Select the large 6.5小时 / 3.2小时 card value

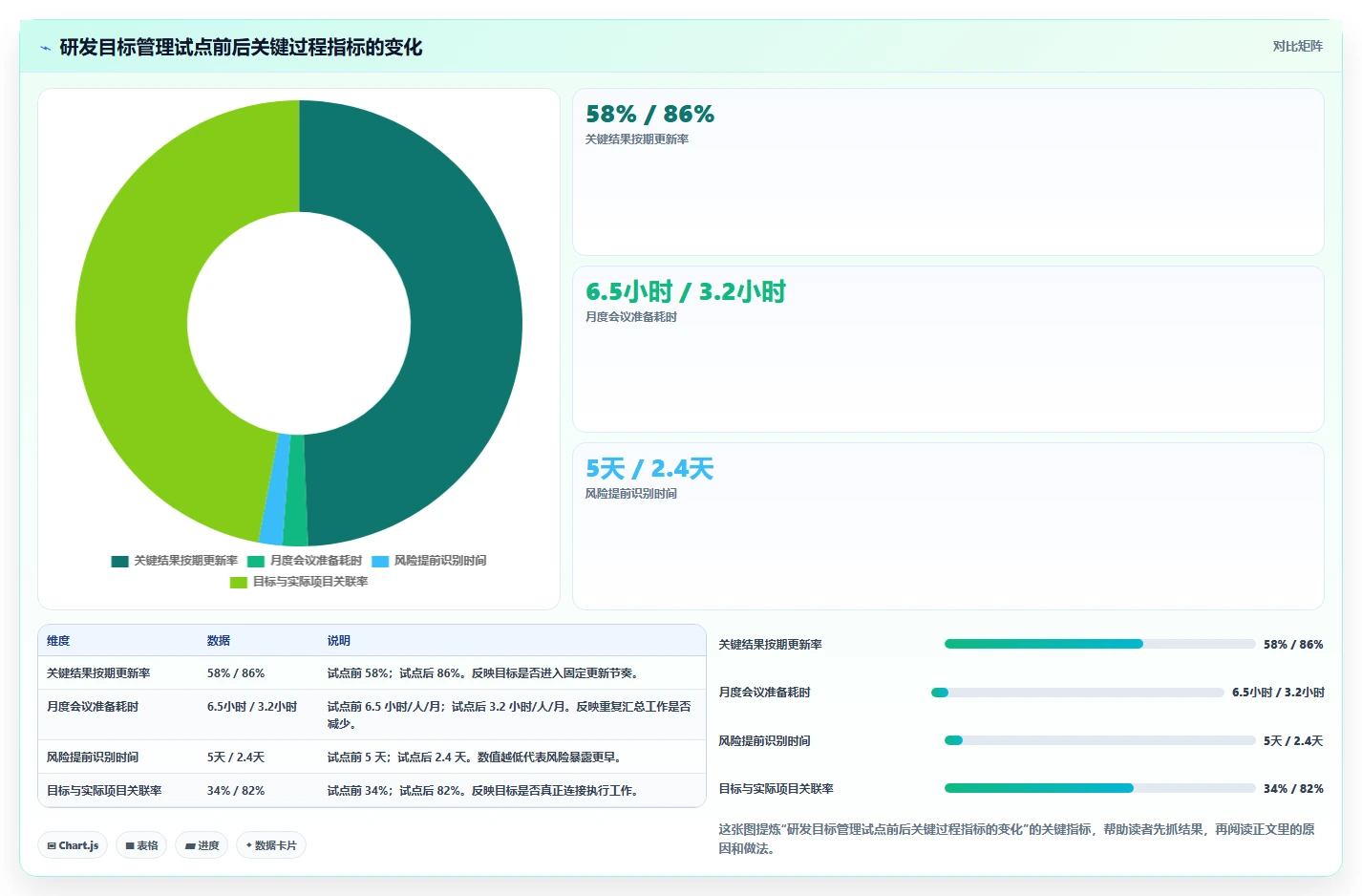(x=685, y=291)
